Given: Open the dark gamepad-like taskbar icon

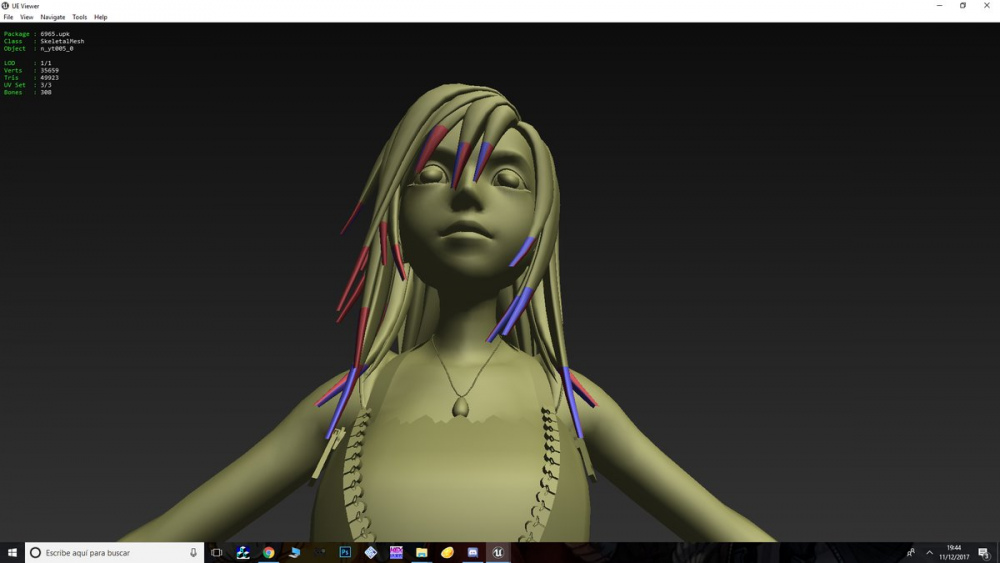Looking at the screenshot, I should coord(320,553).
